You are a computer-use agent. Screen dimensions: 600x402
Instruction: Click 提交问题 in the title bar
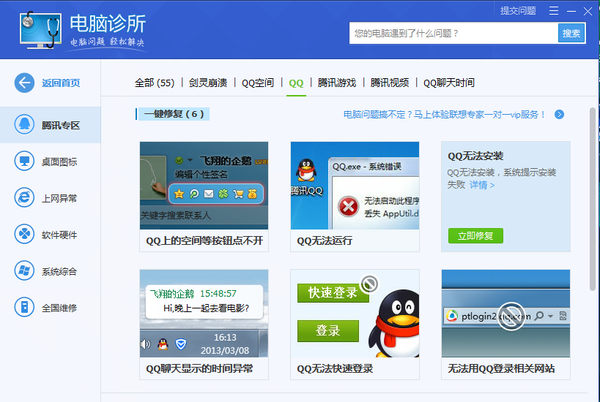pyautogui.click(x=518, y=11)
